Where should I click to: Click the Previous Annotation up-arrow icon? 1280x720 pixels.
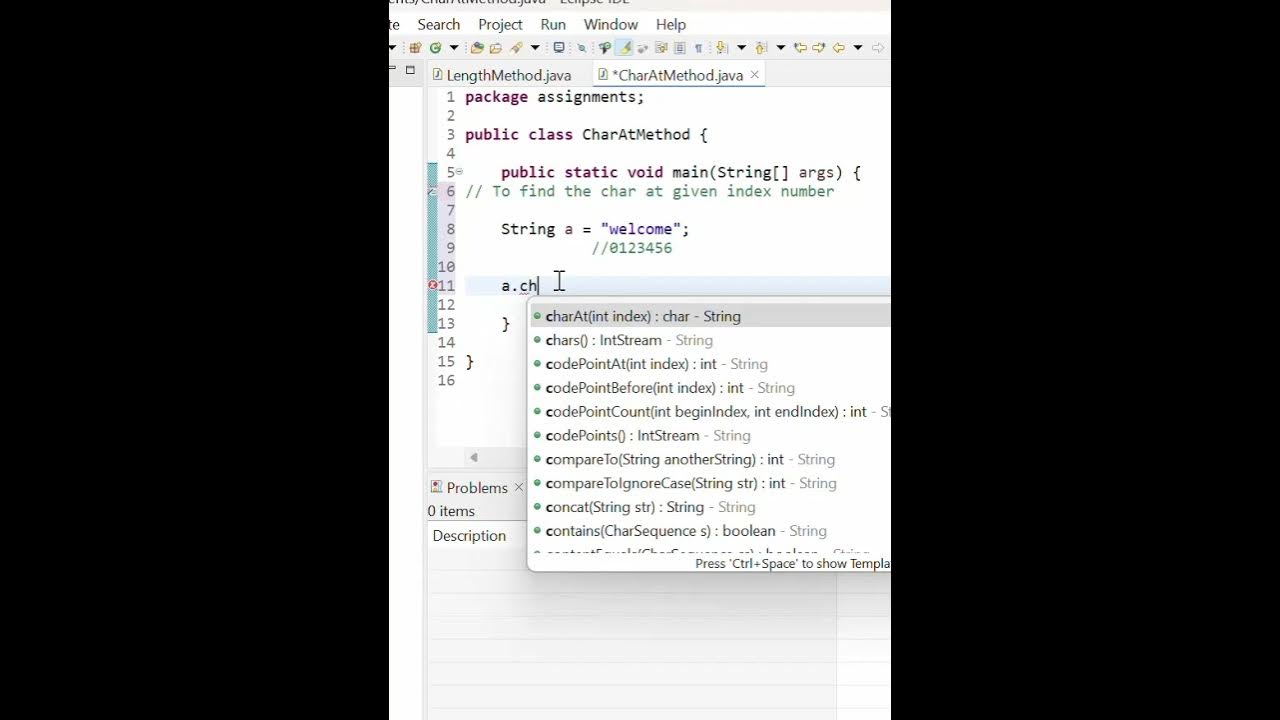[759, 48]
